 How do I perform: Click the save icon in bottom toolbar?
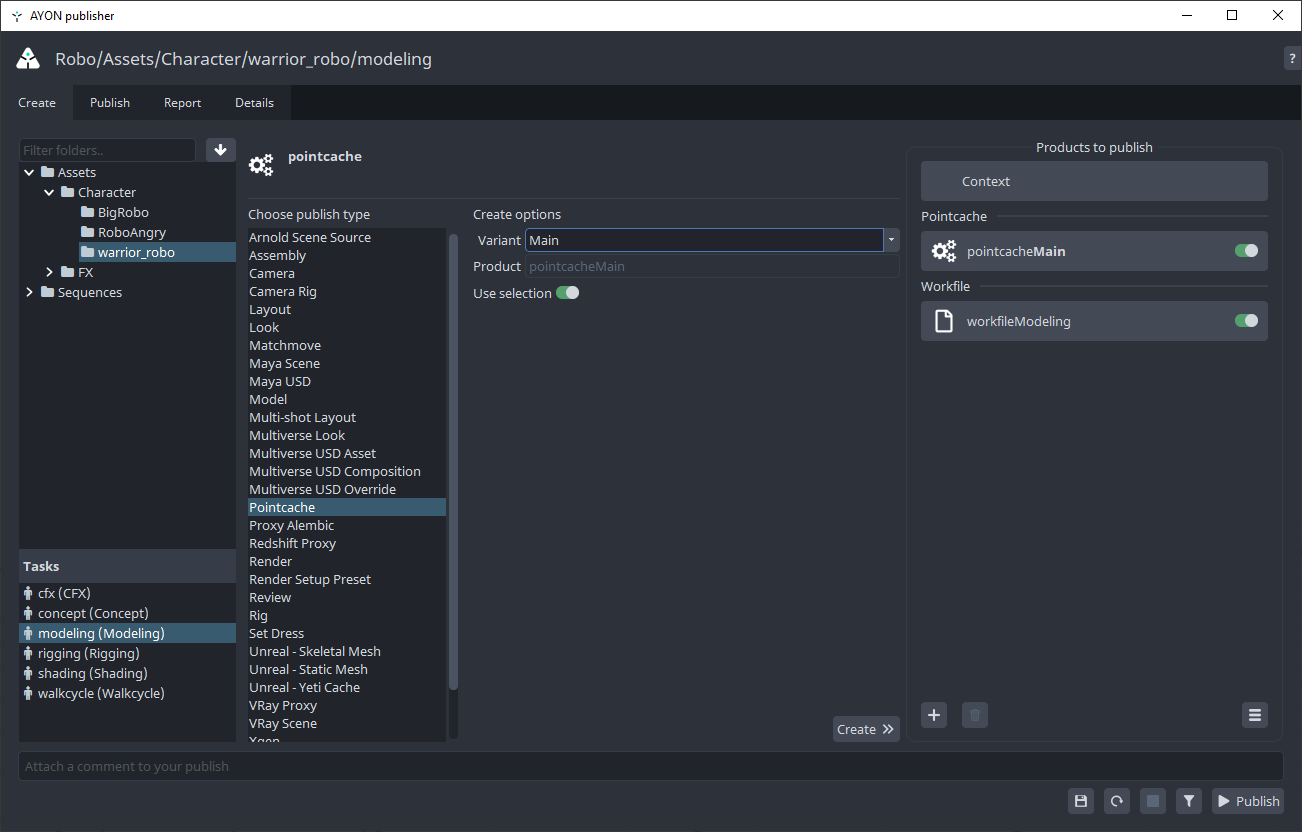coord(1080,801)
